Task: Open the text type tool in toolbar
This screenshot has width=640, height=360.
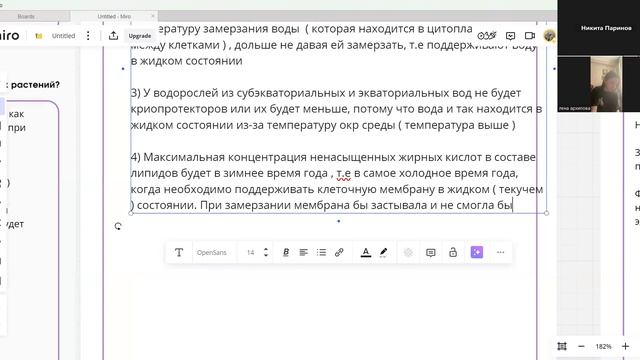Action: coord(179,253)
